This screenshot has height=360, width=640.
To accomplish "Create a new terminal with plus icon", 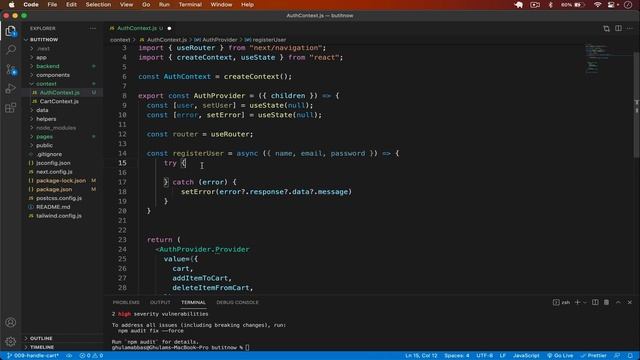I will click(x=577, y=302).
